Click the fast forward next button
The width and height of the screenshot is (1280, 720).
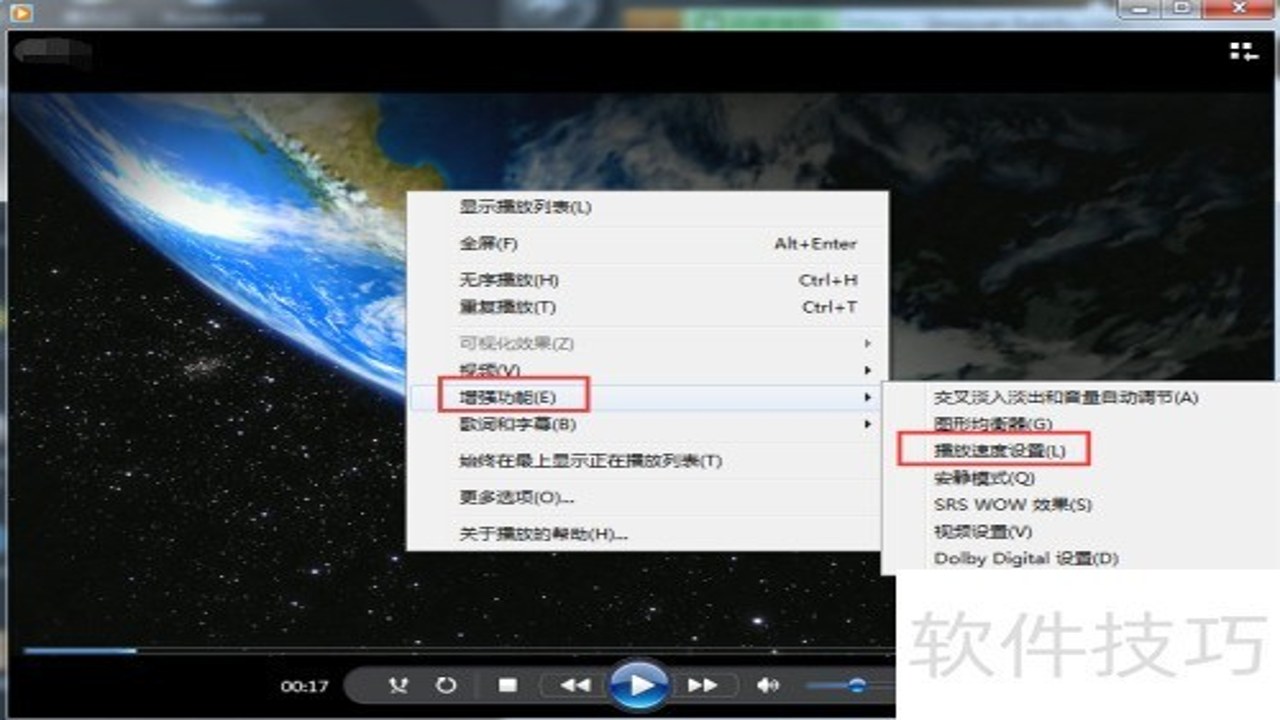click(x=703, y=685)
